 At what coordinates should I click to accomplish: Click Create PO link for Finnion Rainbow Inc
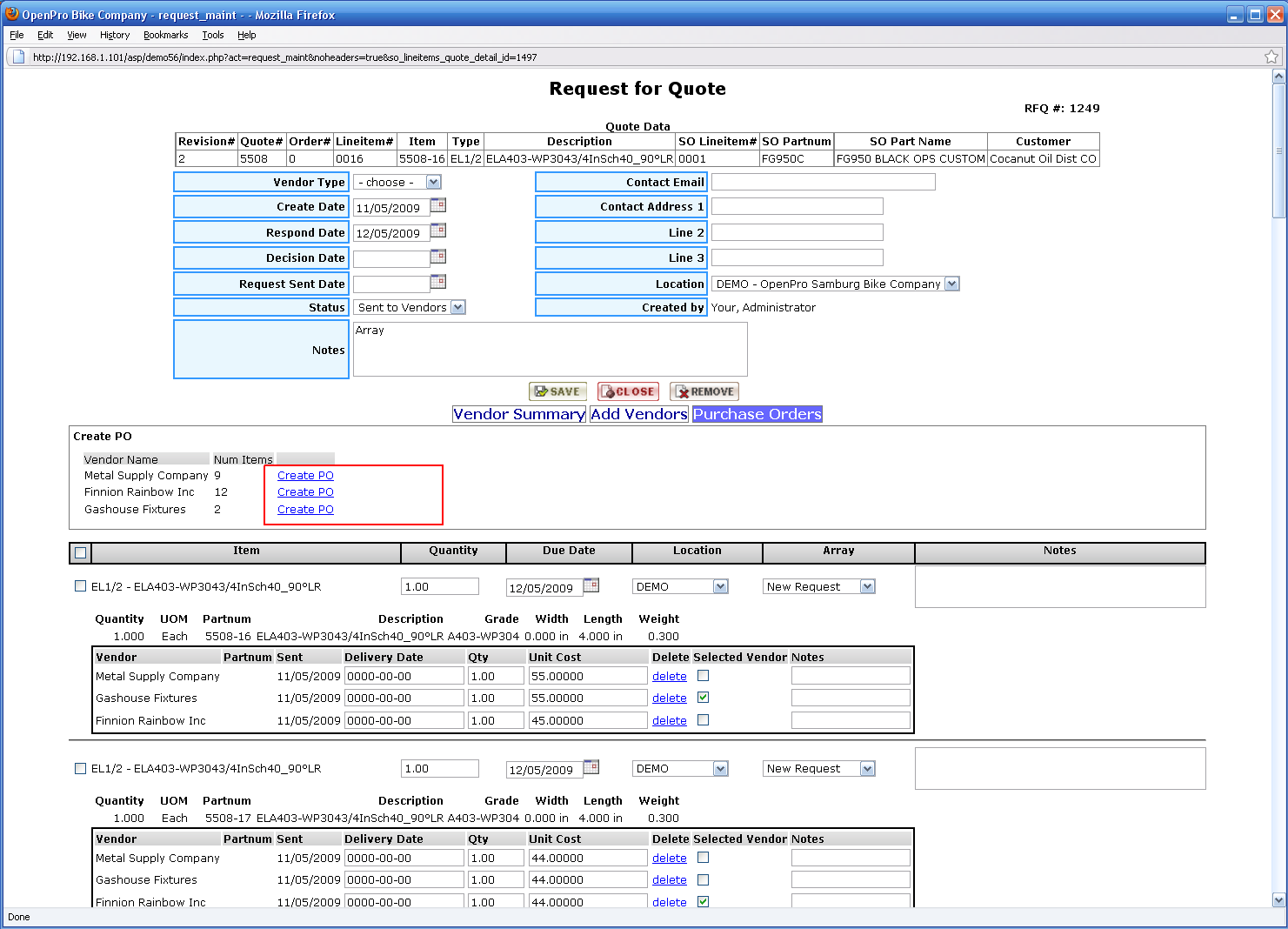(x=305, y=492)
